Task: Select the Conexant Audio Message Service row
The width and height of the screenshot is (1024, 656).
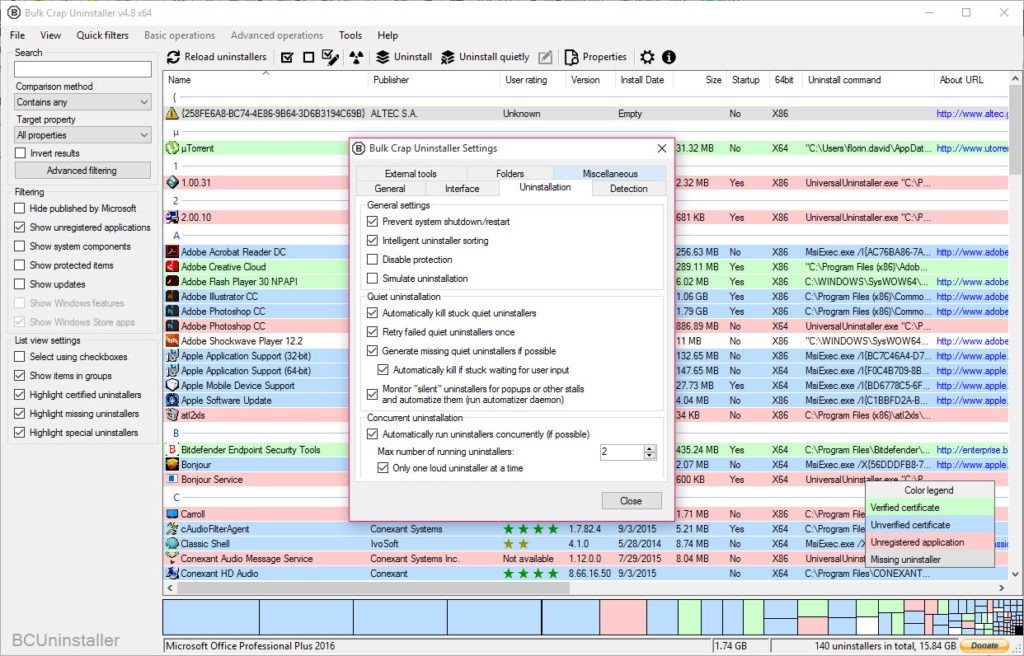Action: tap(585, 559)
